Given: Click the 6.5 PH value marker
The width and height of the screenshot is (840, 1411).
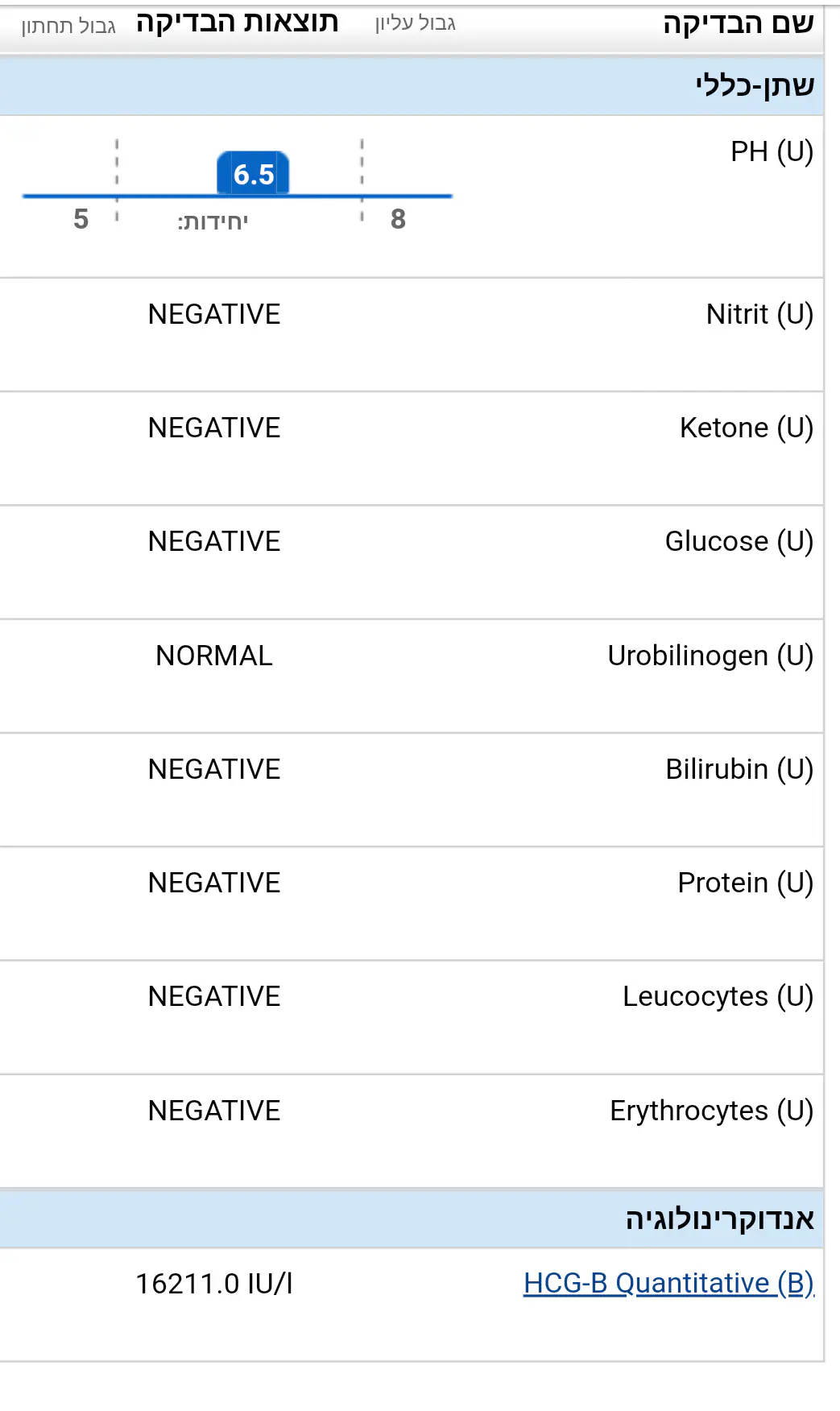Looking at the screenshot, I should 253,174.
